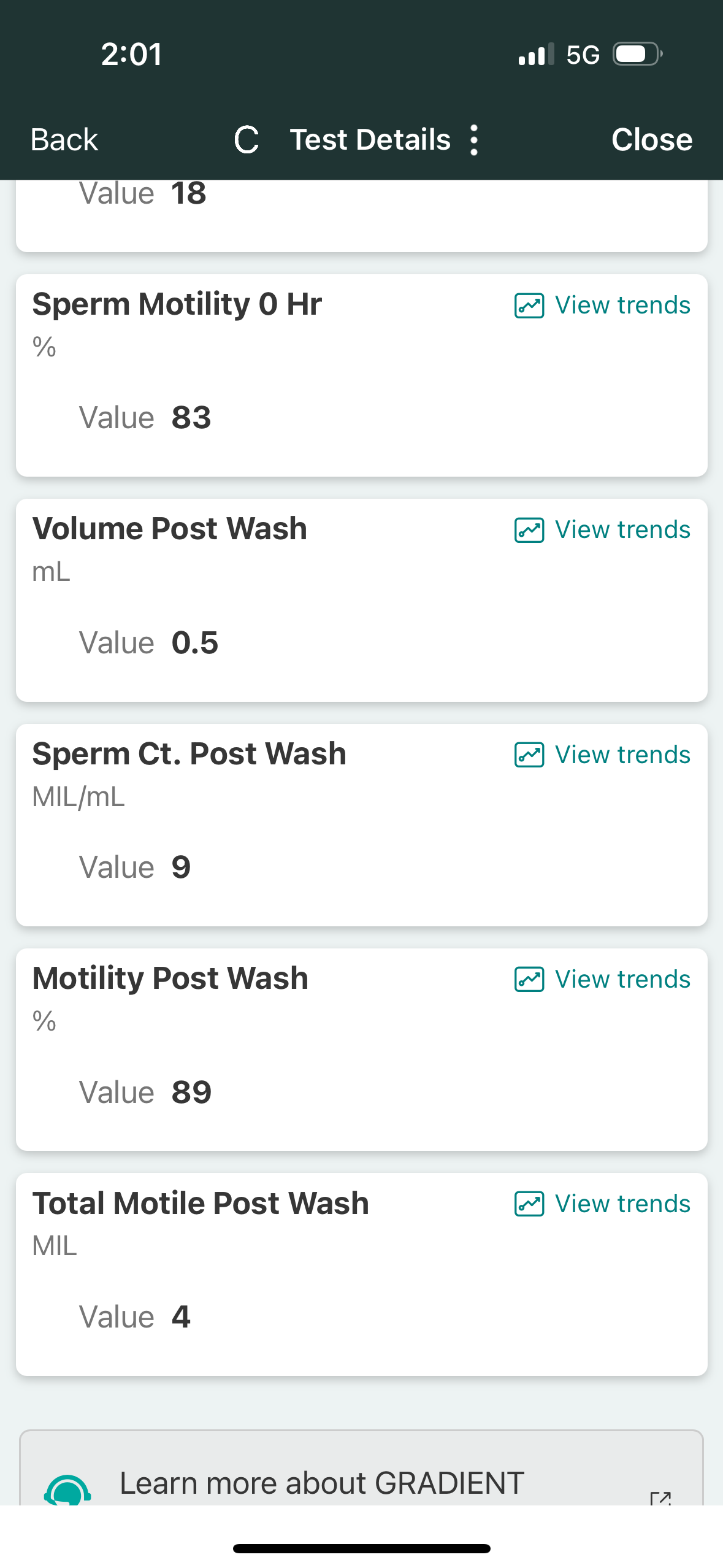Open View trends link for Volume Post Wash

coord(622,530)
